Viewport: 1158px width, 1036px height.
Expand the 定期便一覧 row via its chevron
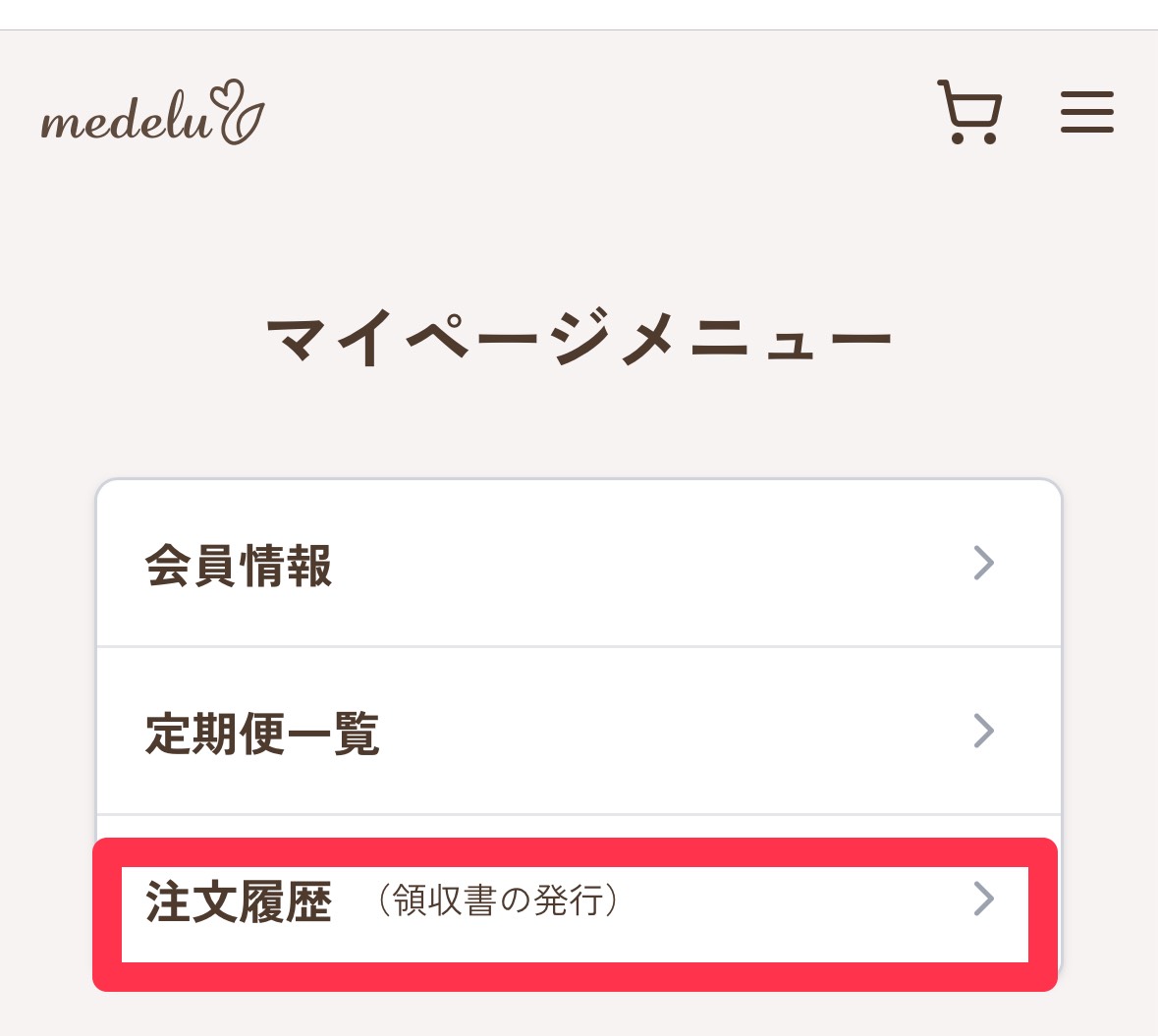coord(983,731)
